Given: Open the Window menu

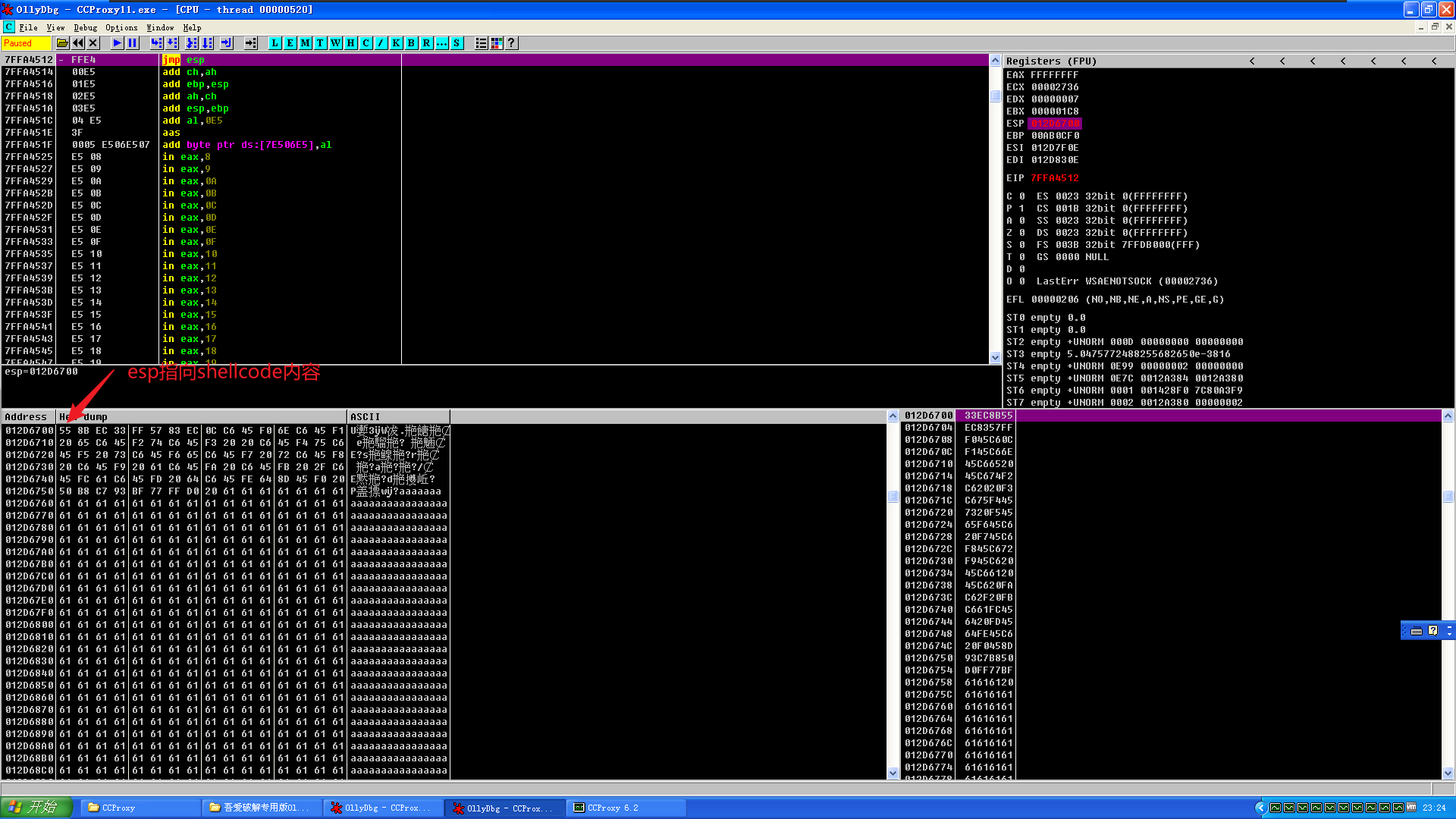Looking at the screenshot, I should pos(160,27).
